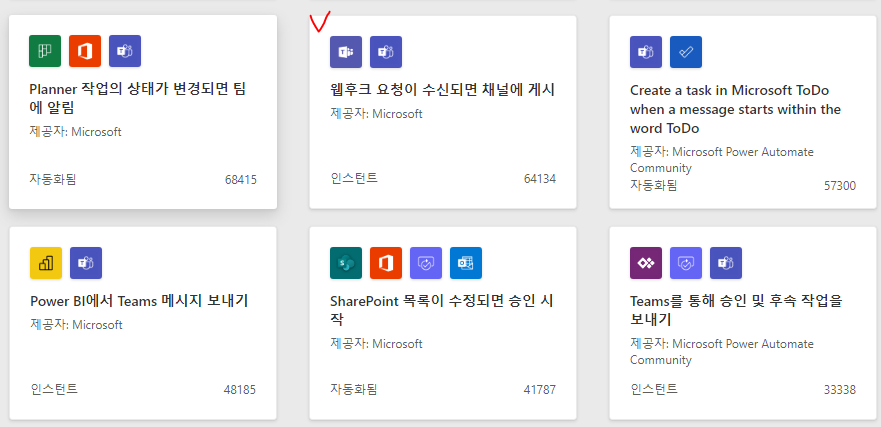Click provider text on the Microsoft ToDo card

coord(721,160)
